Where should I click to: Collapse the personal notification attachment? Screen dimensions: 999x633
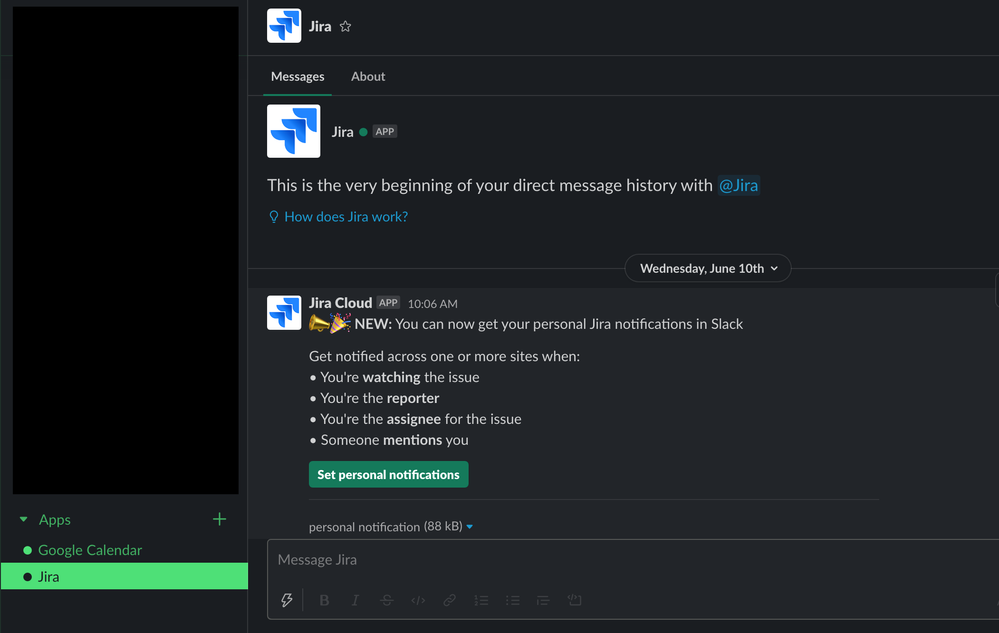[470, 527]
